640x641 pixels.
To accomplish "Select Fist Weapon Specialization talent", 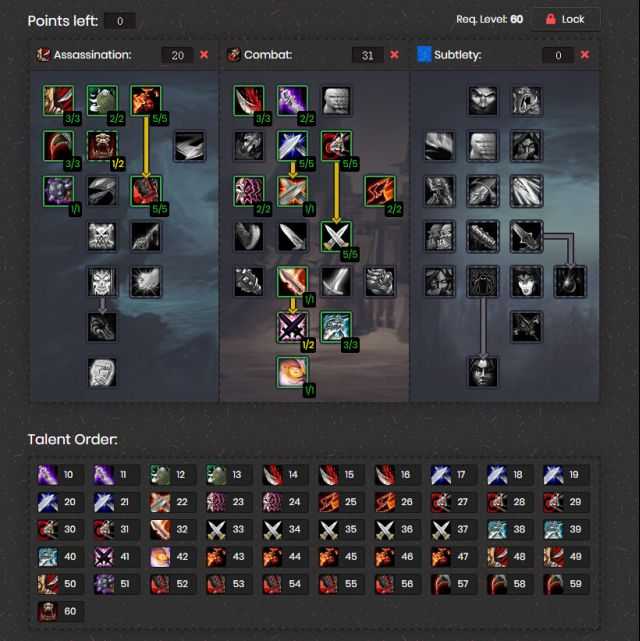I will 380,282.
